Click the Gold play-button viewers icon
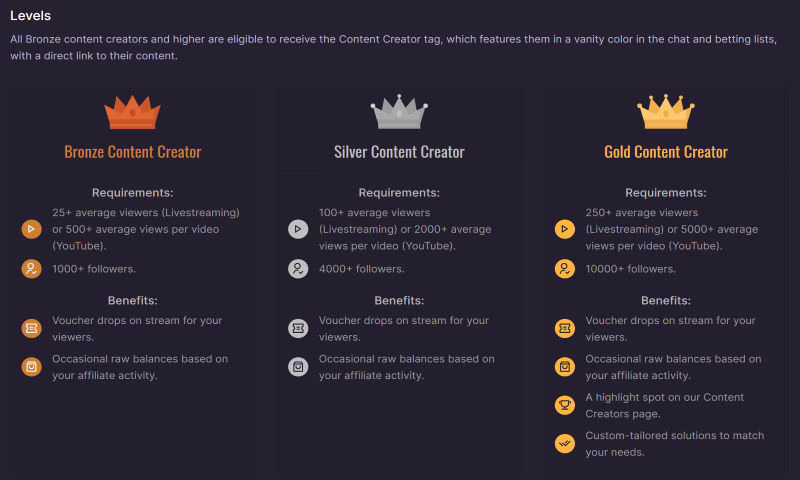800x480 pixels. [565, 229]
